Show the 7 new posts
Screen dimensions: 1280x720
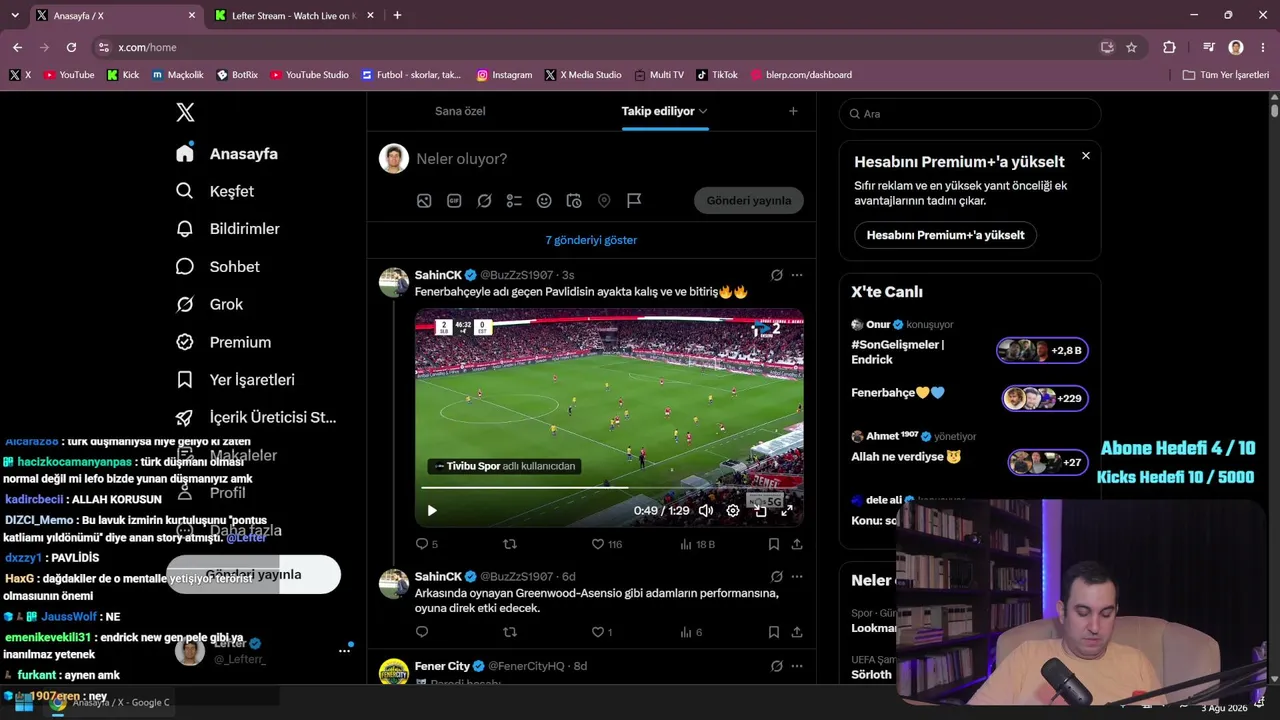[591, 240]
